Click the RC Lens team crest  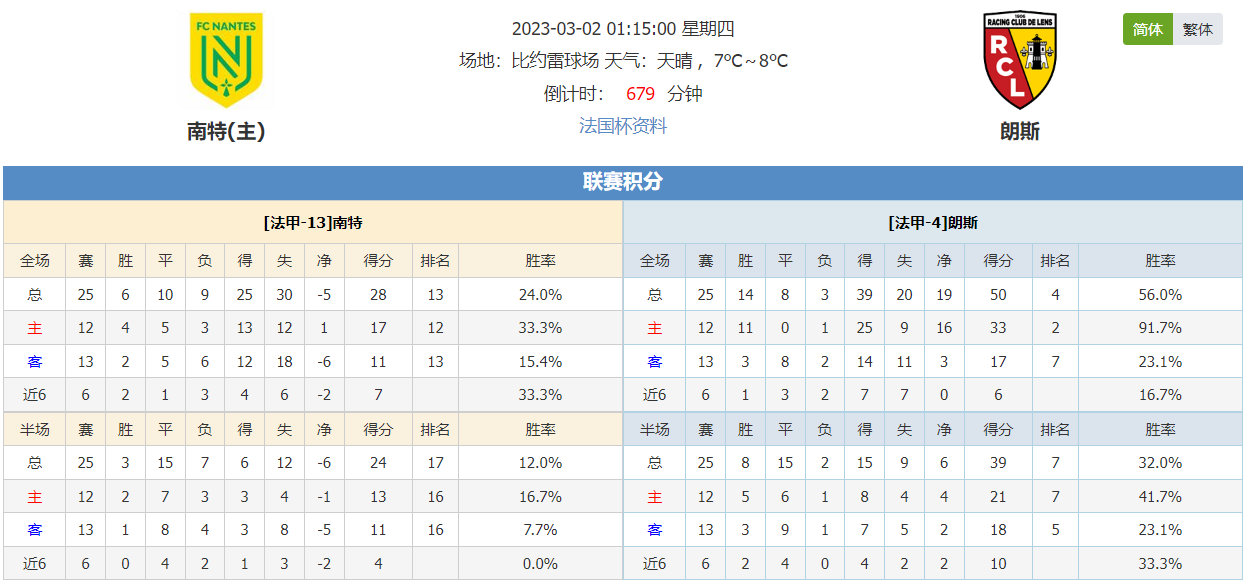[1020, 60]
